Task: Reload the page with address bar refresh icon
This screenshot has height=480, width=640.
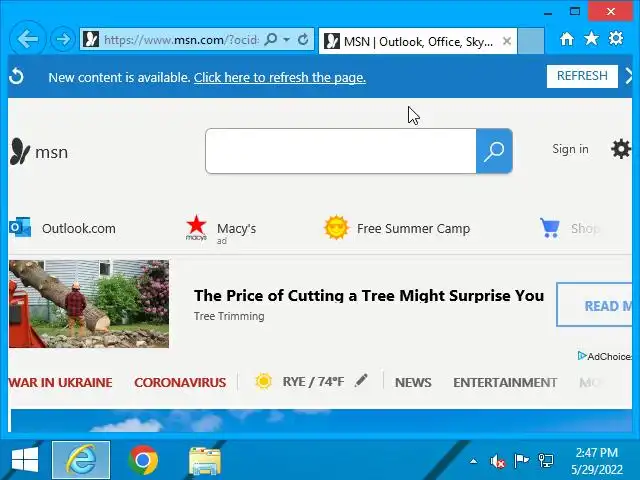Action: 303,40
